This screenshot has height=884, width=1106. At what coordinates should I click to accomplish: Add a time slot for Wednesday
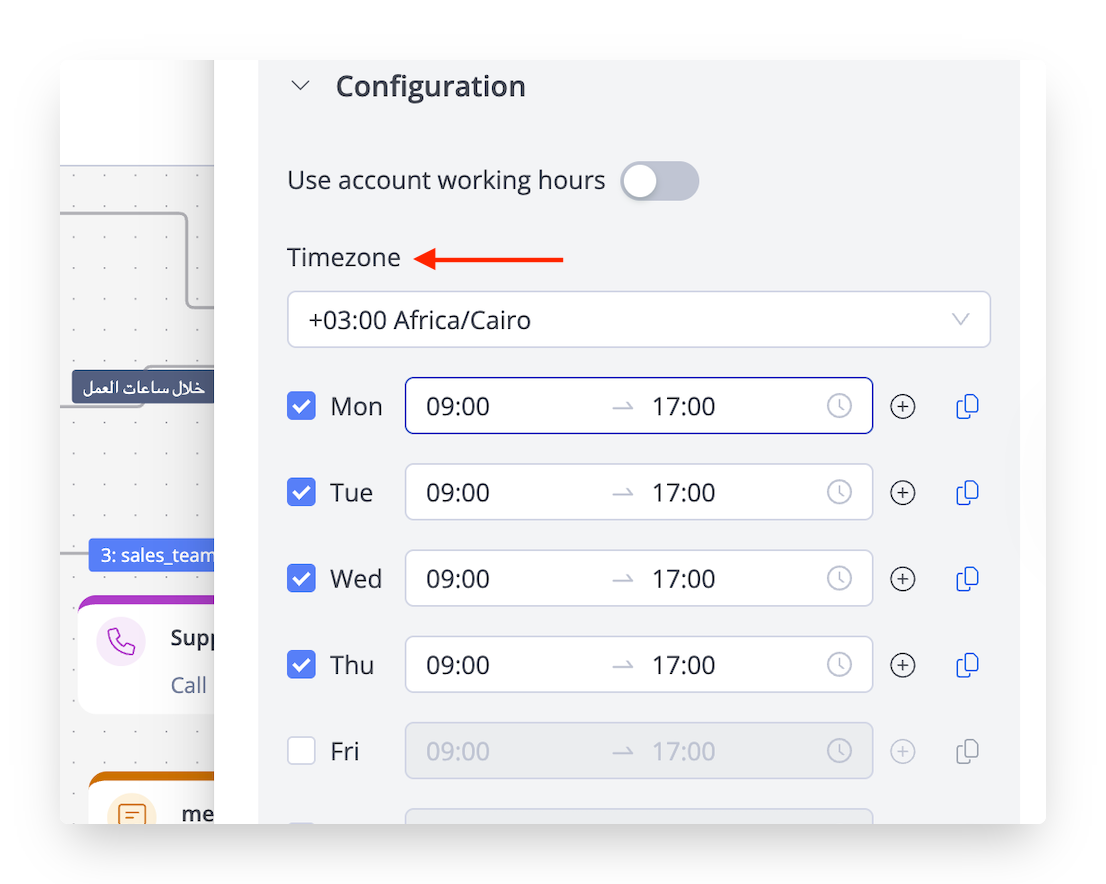click(x=903, y=578)
